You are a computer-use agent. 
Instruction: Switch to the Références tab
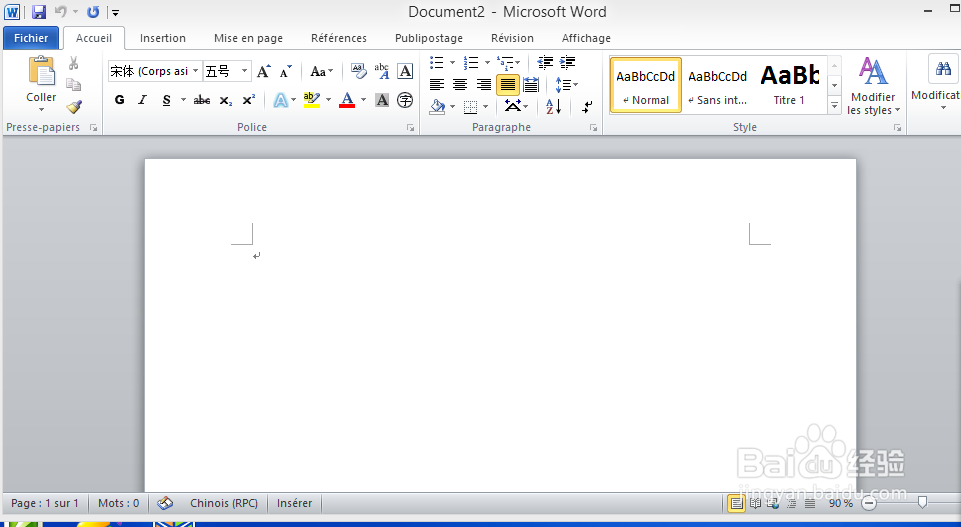pos(338,38)
